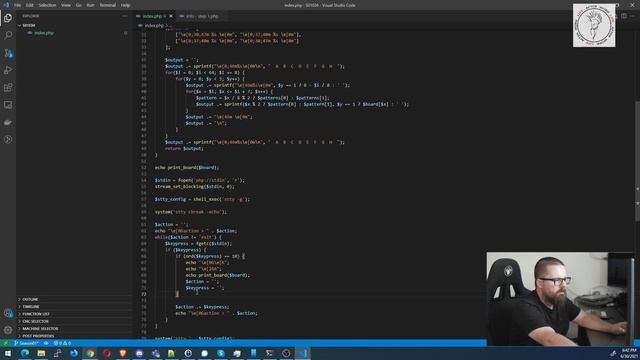Click the Visual Studio Code taskbar icon
The height and width of the screenshot is (360, 640).
tap(302, 353)
